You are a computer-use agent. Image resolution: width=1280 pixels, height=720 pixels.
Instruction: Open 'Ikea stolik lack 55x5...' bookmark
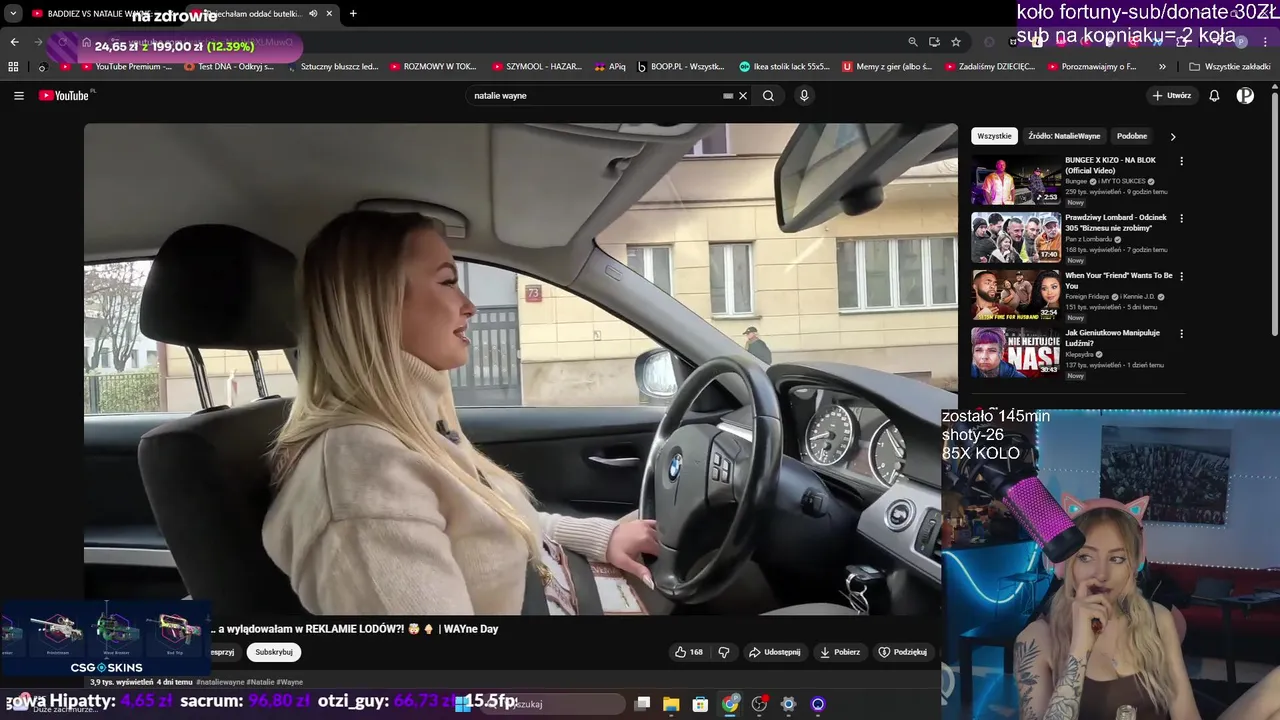[x=785, y=67]
